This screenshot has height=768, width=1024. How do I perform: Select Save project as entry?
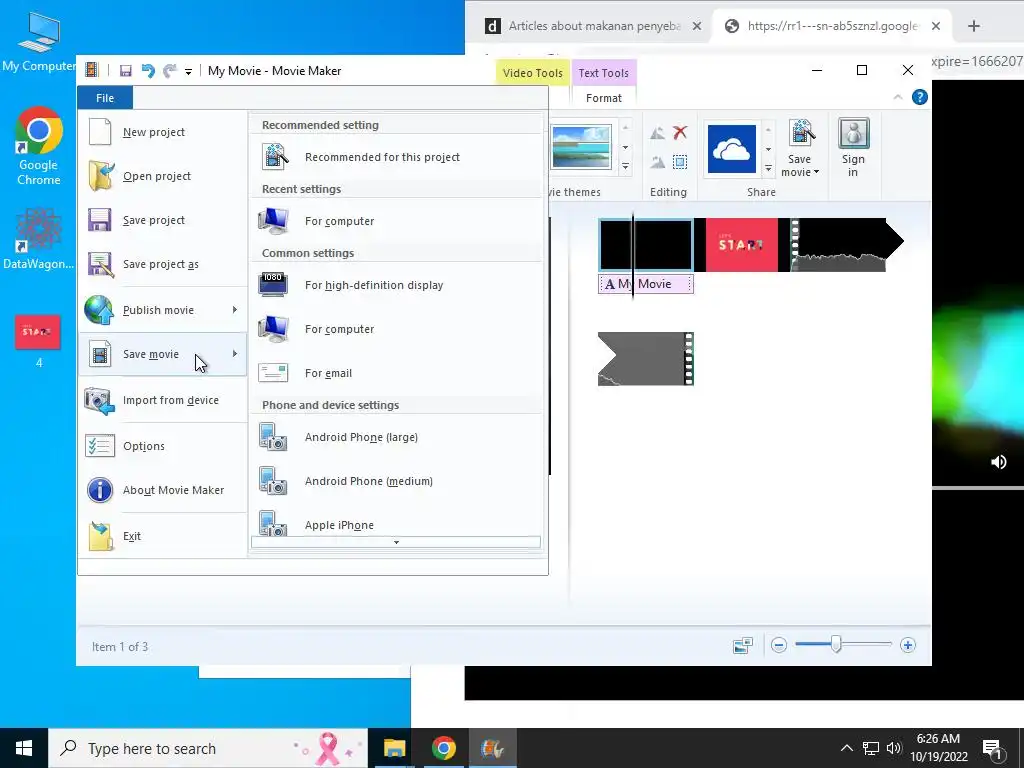click(162, 264)
